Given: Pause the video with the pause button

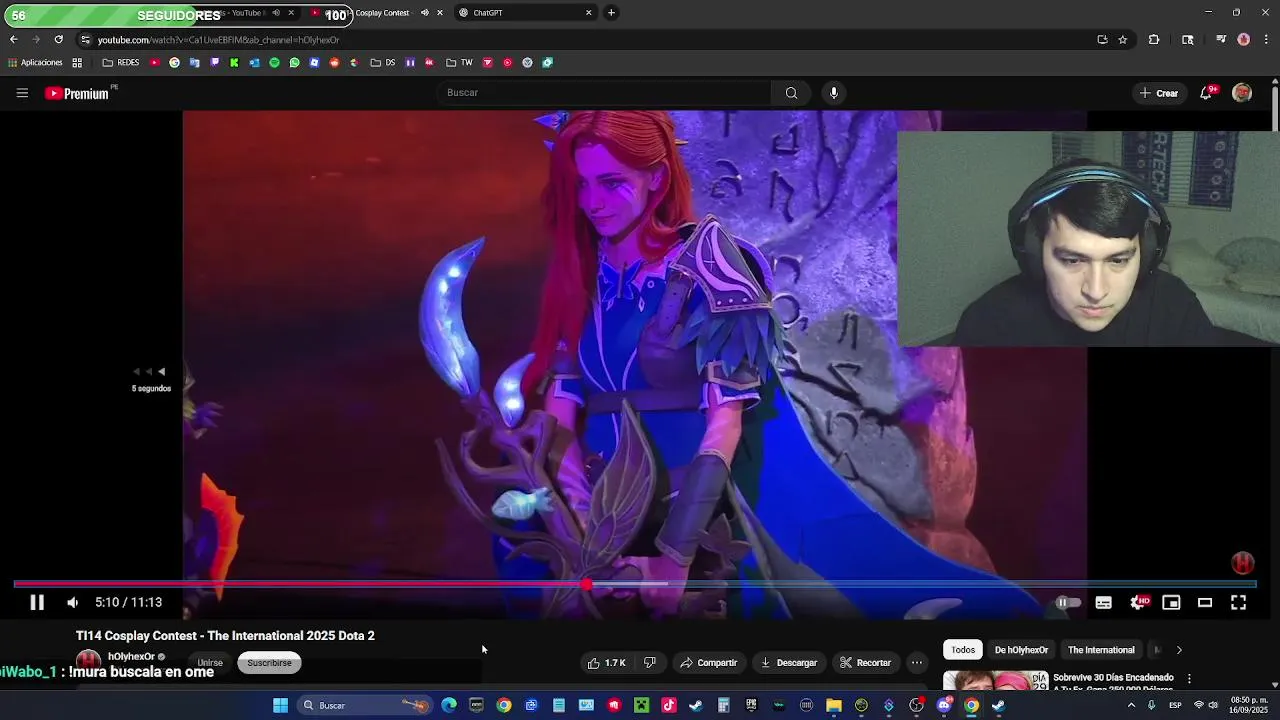Looking at the screenshot, I should pyautogui.click(x=37, y=602).
